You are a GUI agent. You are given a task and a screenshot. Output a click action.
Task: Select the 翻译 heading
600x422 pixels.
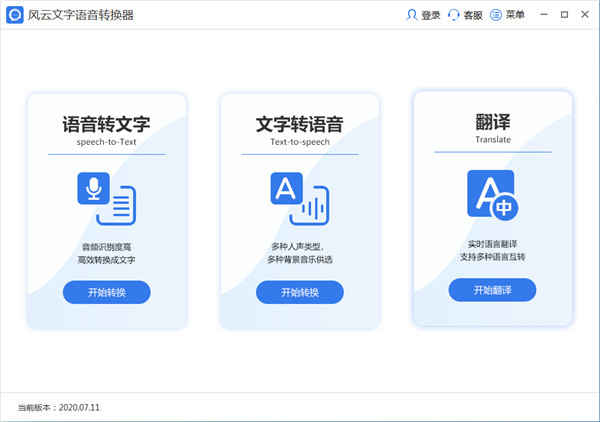pyautogui.click(x=493, y=122)
